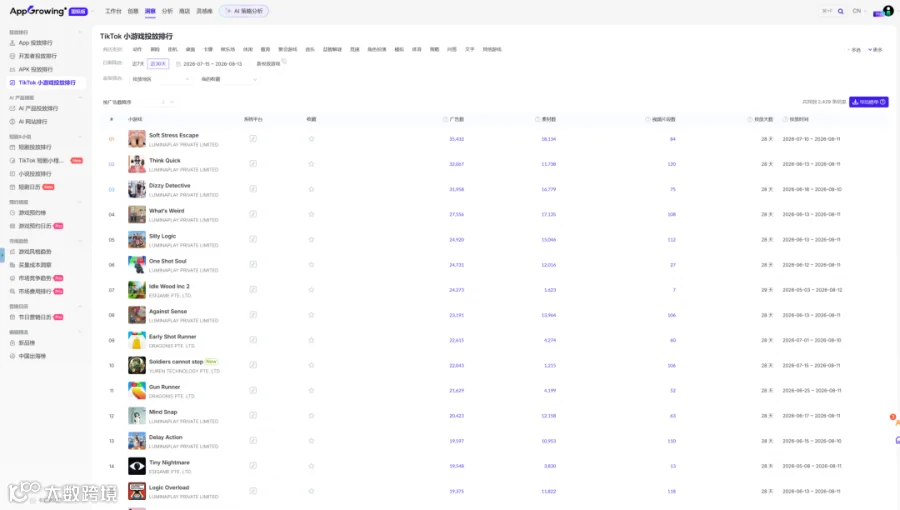
Task: Open 游戏预约榜 in sidebar
Action: [x=32, y=213]
